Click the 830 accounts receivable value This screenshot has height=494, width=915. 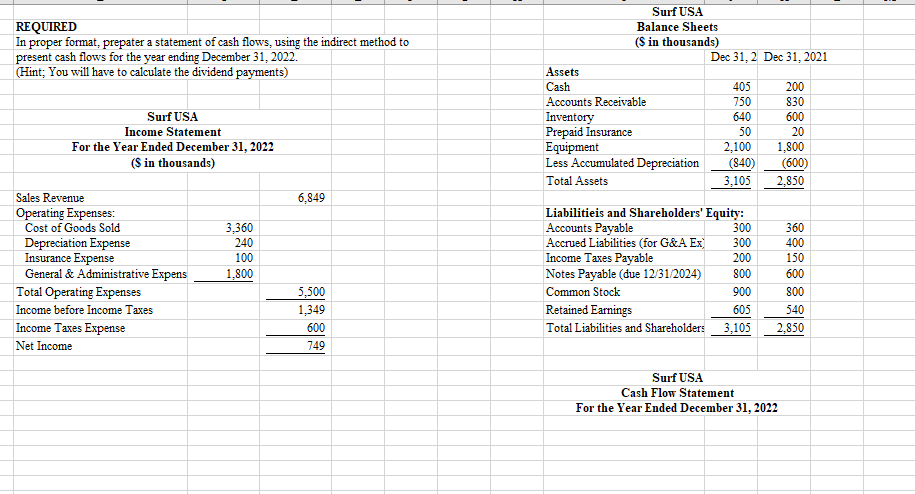(795, 103)
